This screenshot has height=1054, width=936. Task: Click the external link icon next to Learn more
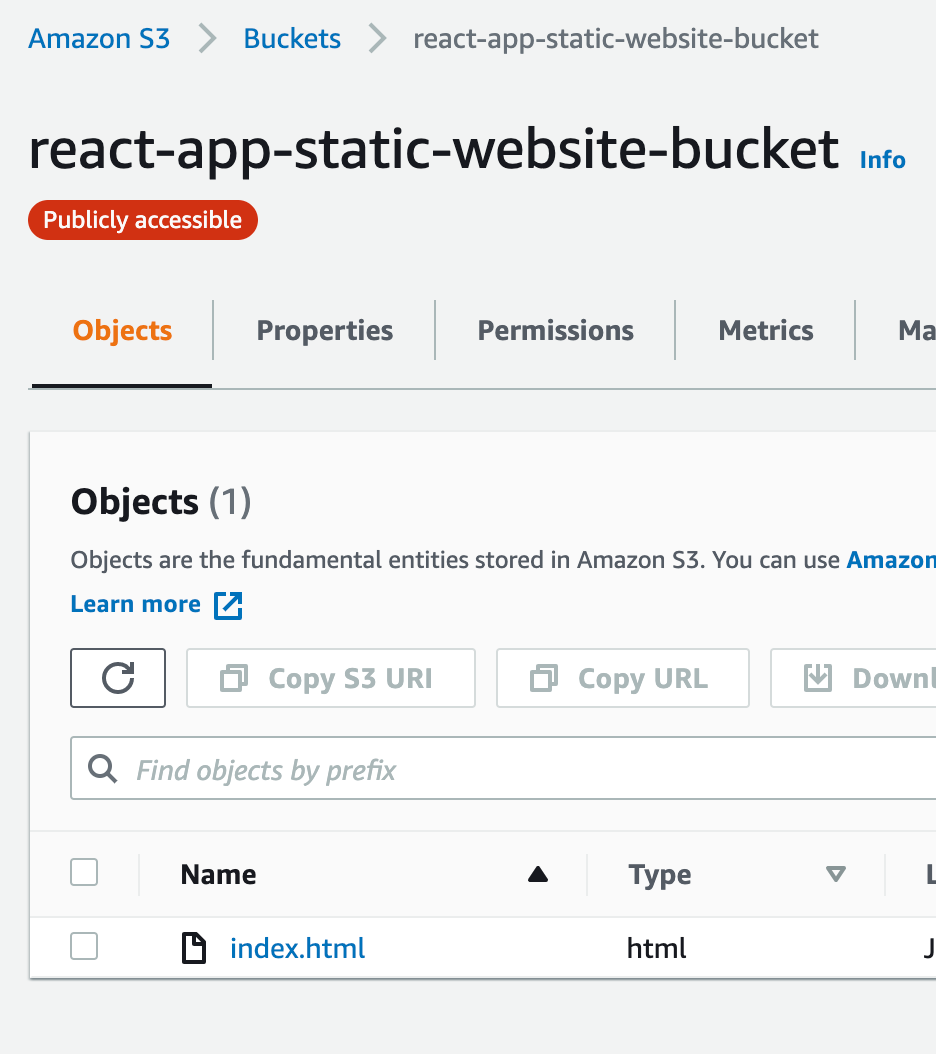pyautogui.click(x=227, y=605)
